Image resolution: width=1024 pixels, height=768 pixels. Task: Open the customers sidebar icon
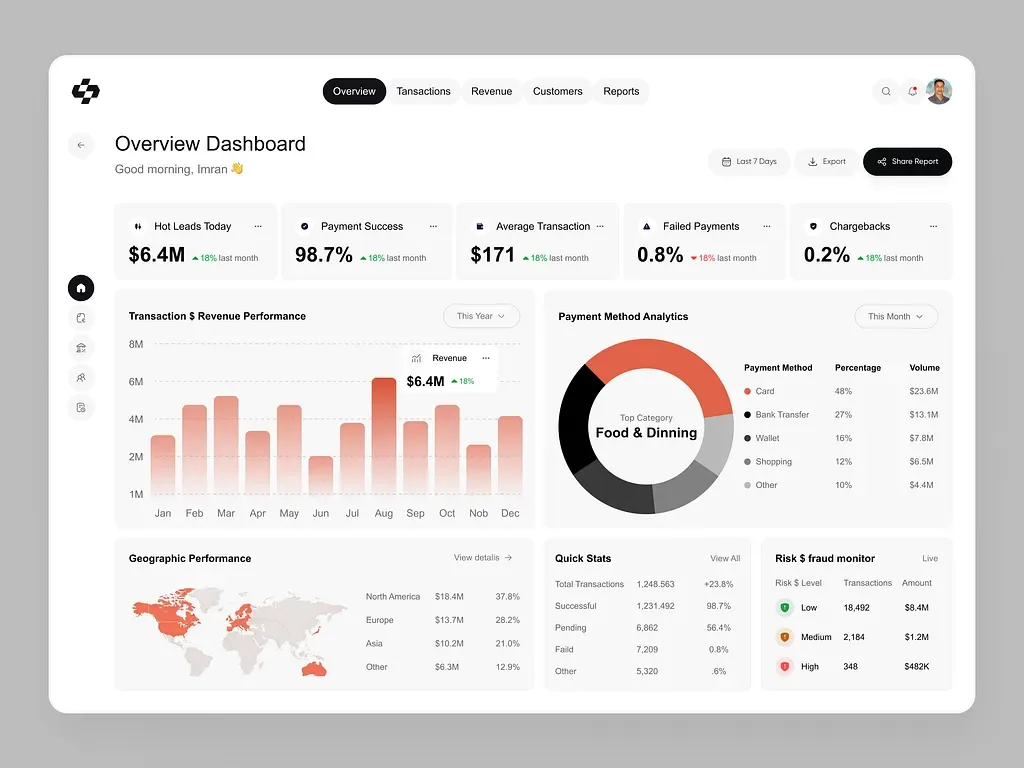coord(81,377)
